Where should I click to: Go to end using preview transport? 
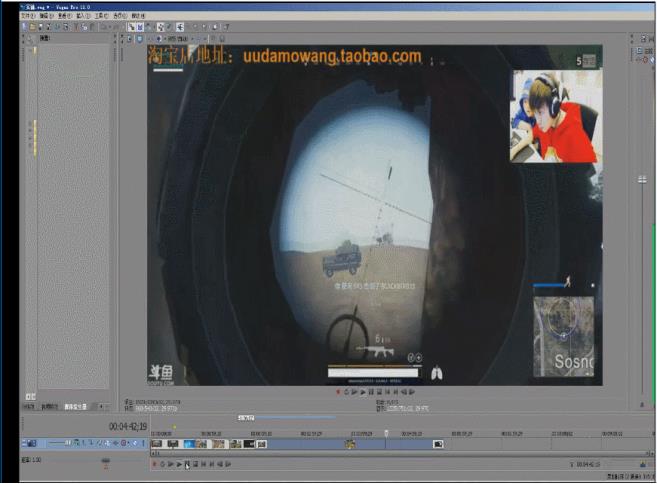tap(396, 392)
